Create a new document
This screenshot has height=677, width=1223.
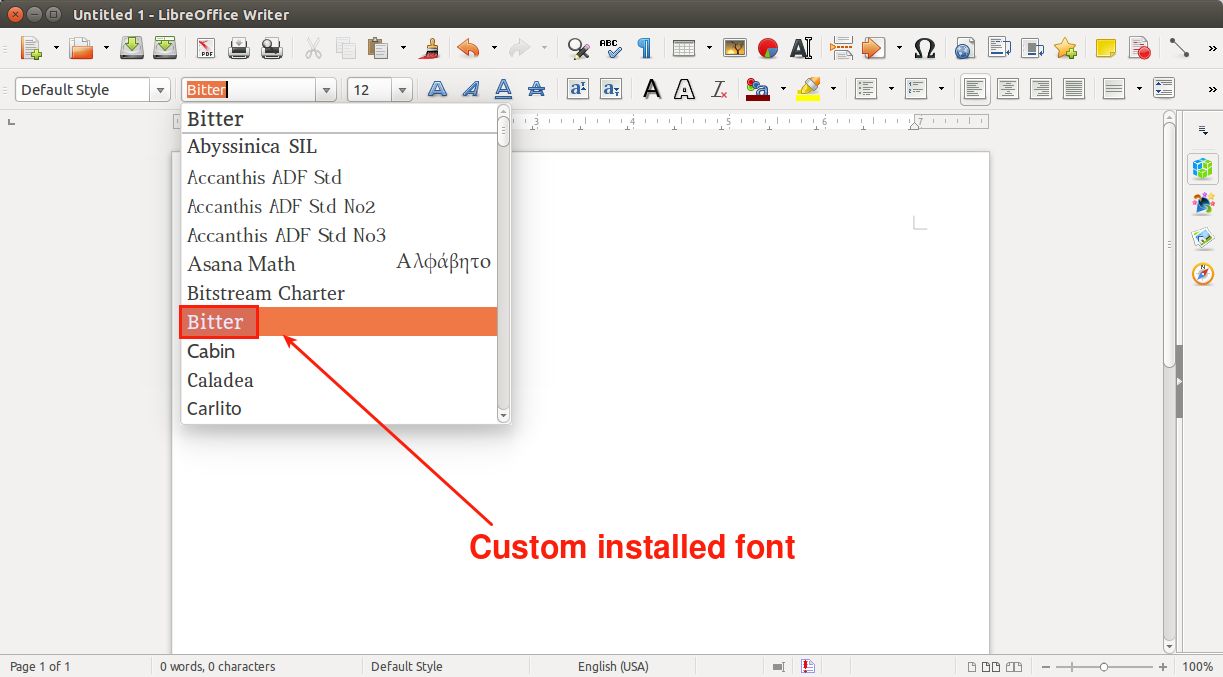(x=32, y=48)
